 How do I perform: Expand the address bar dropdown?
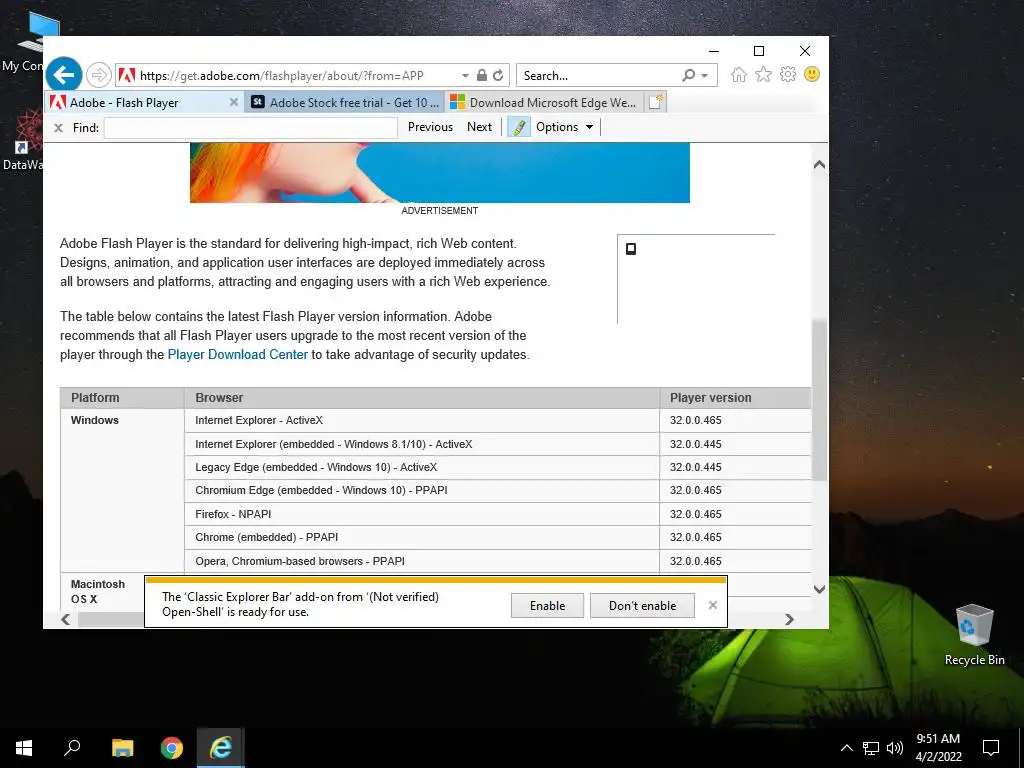point(465,76)
